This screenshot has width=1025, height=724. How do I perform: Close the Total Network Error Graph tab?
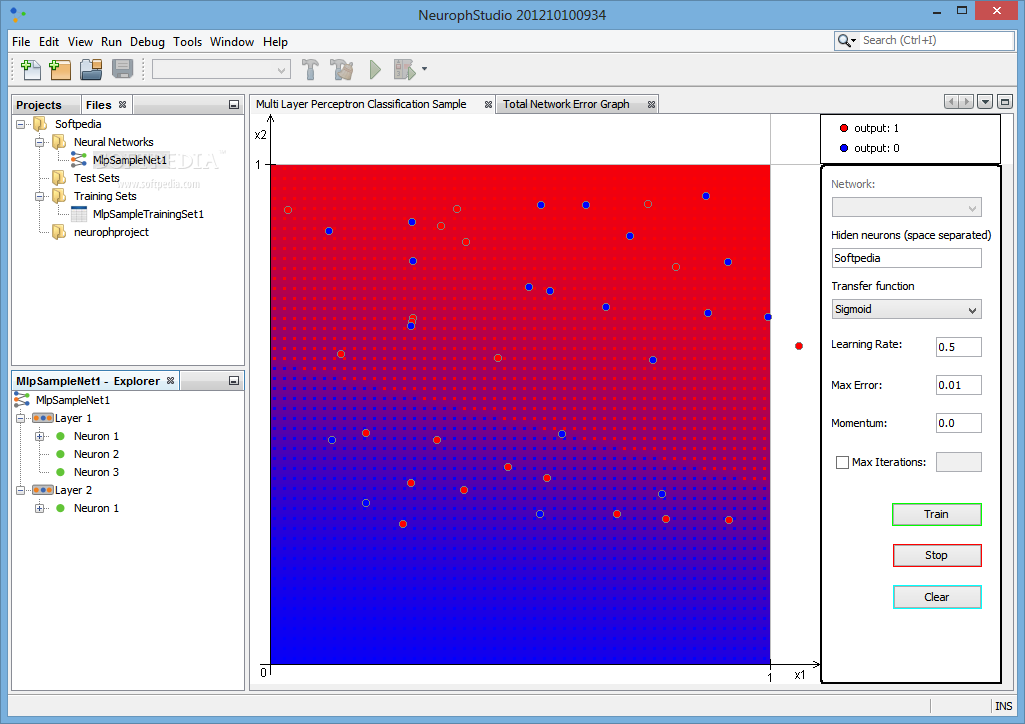click(x=651, y=105)
